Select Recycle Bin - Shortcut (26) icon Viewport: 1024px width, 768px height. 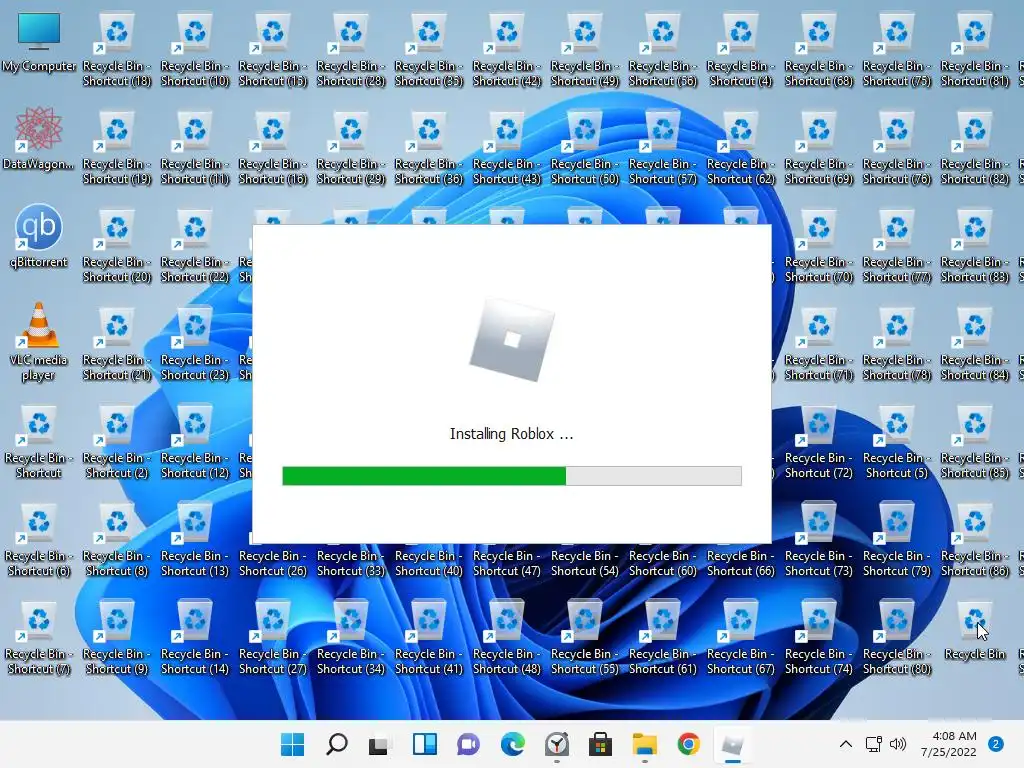pyautogui.click(x=273, y=562)
